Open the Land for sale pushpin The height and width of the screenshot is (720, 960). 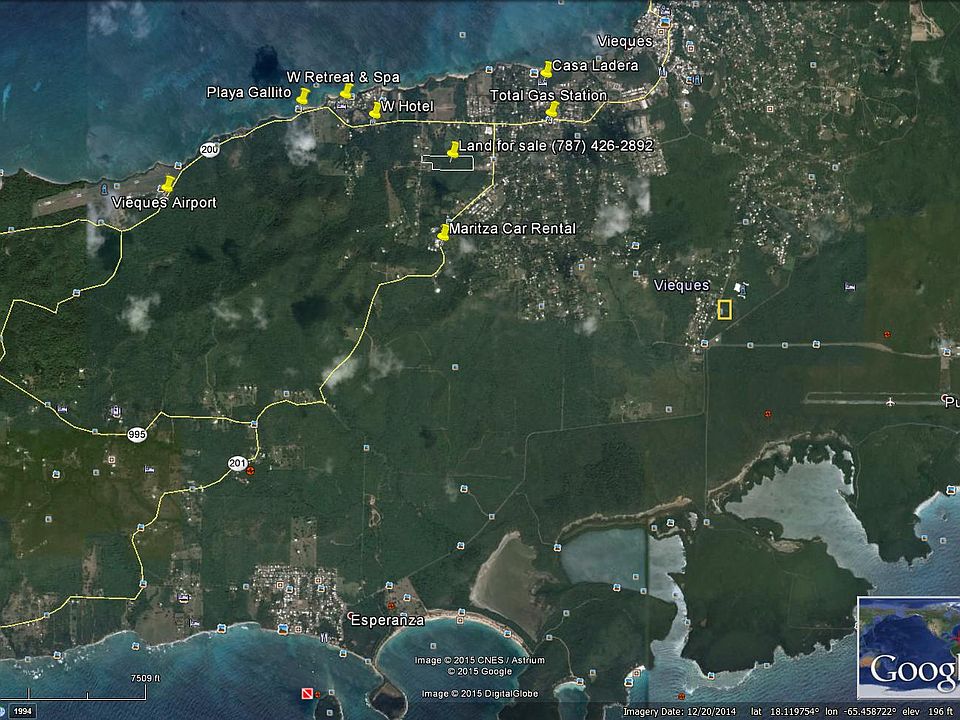coord(453,149)
